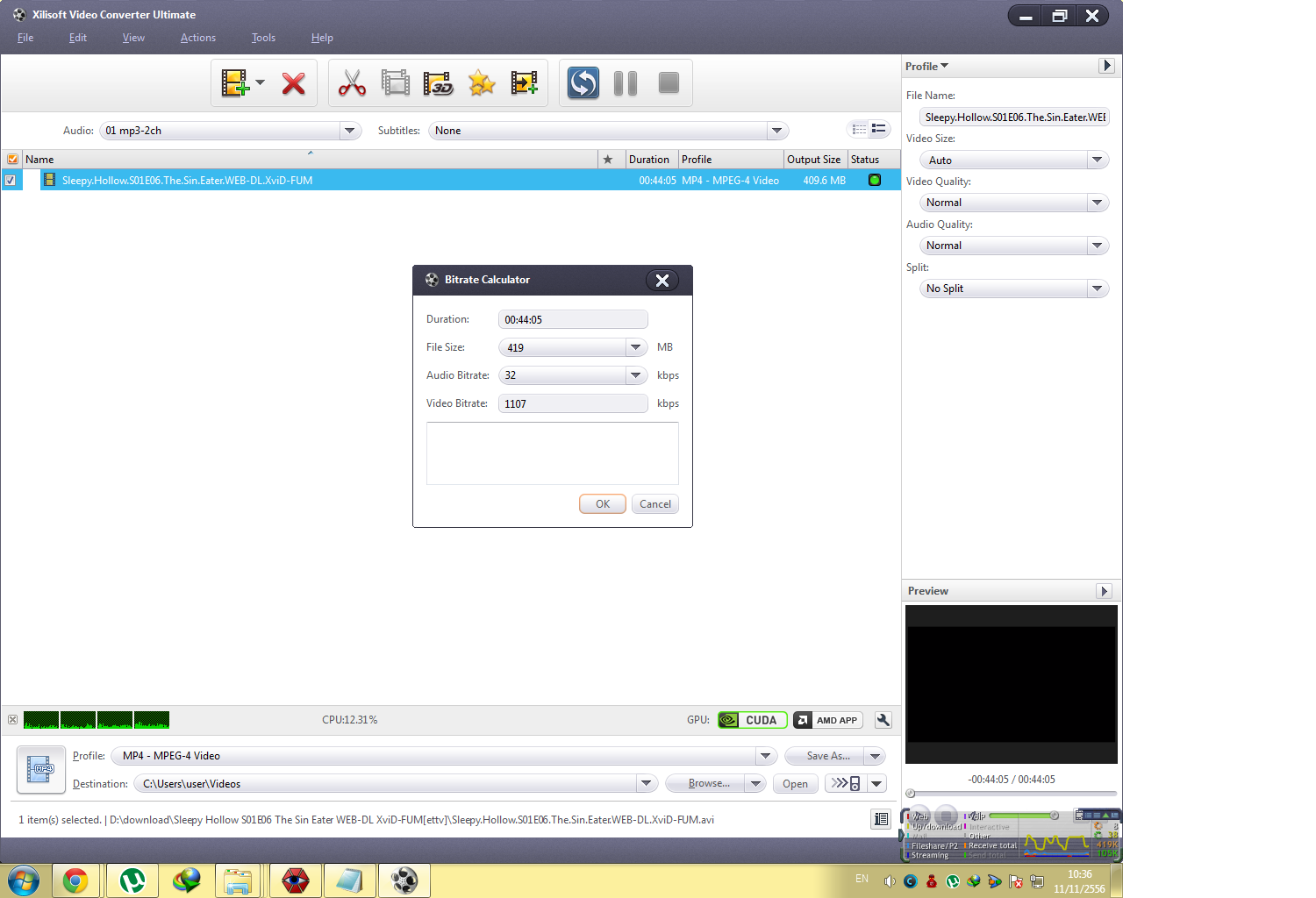Cancel the Bitrate Calculator dialog
Image resolution: width=1316 pixels, height=898 pixels.
(655, 504)
